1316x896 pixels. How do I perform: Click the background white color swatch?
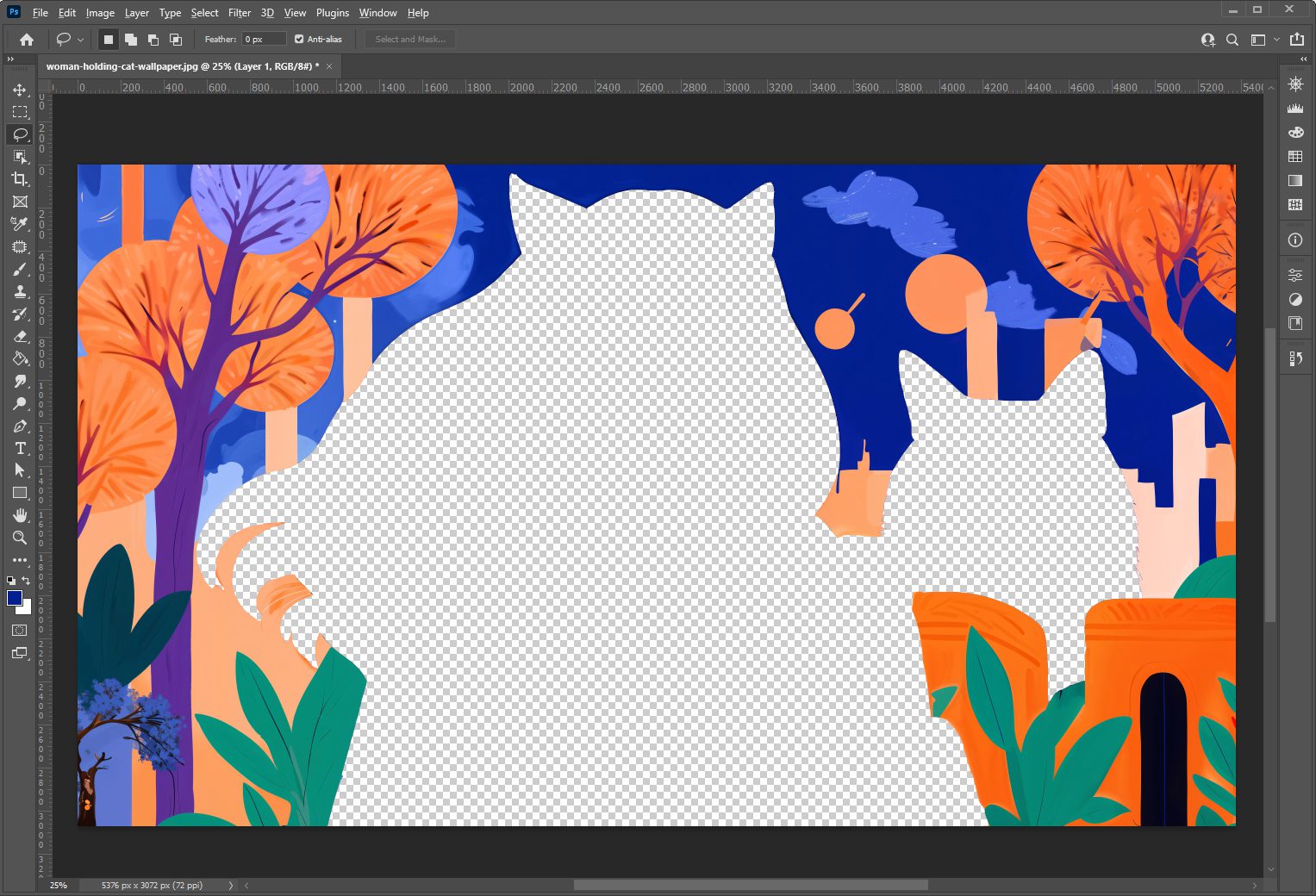tap(27, 609)
